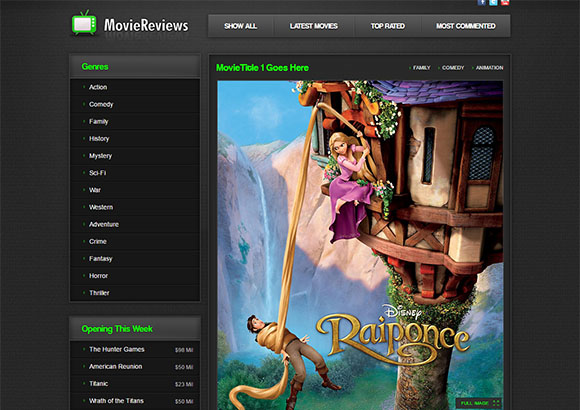Click the MovieReviews site title text
Viewport: 580px width, 410px height.
coord(146,26)
